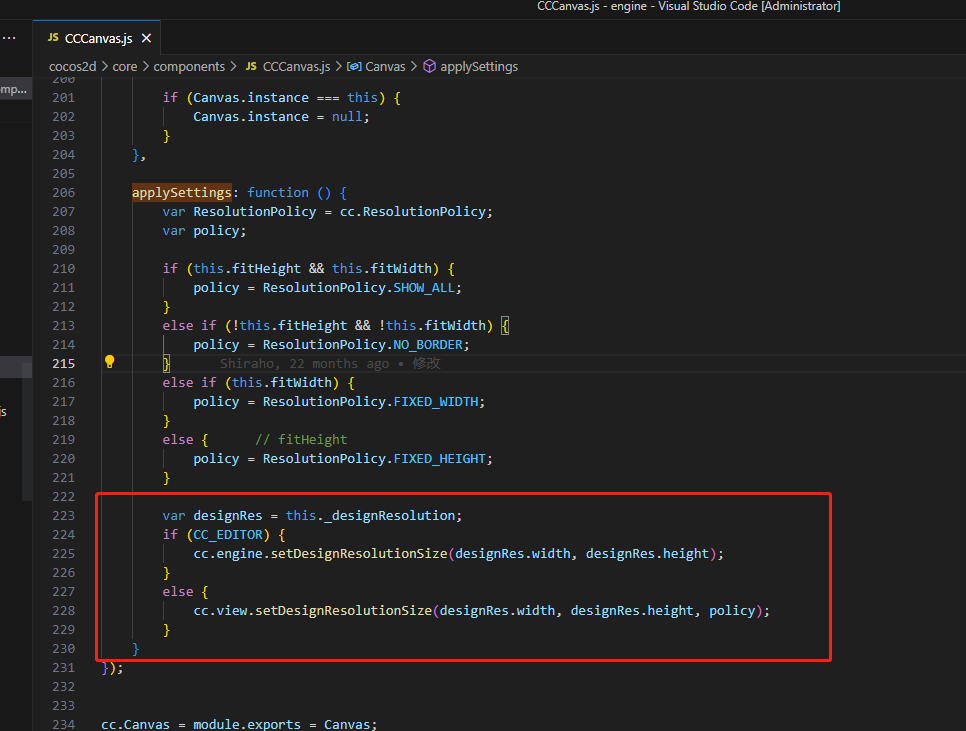
Task: Click components in the breadcrumb
Action: click(x=189, y=67)
